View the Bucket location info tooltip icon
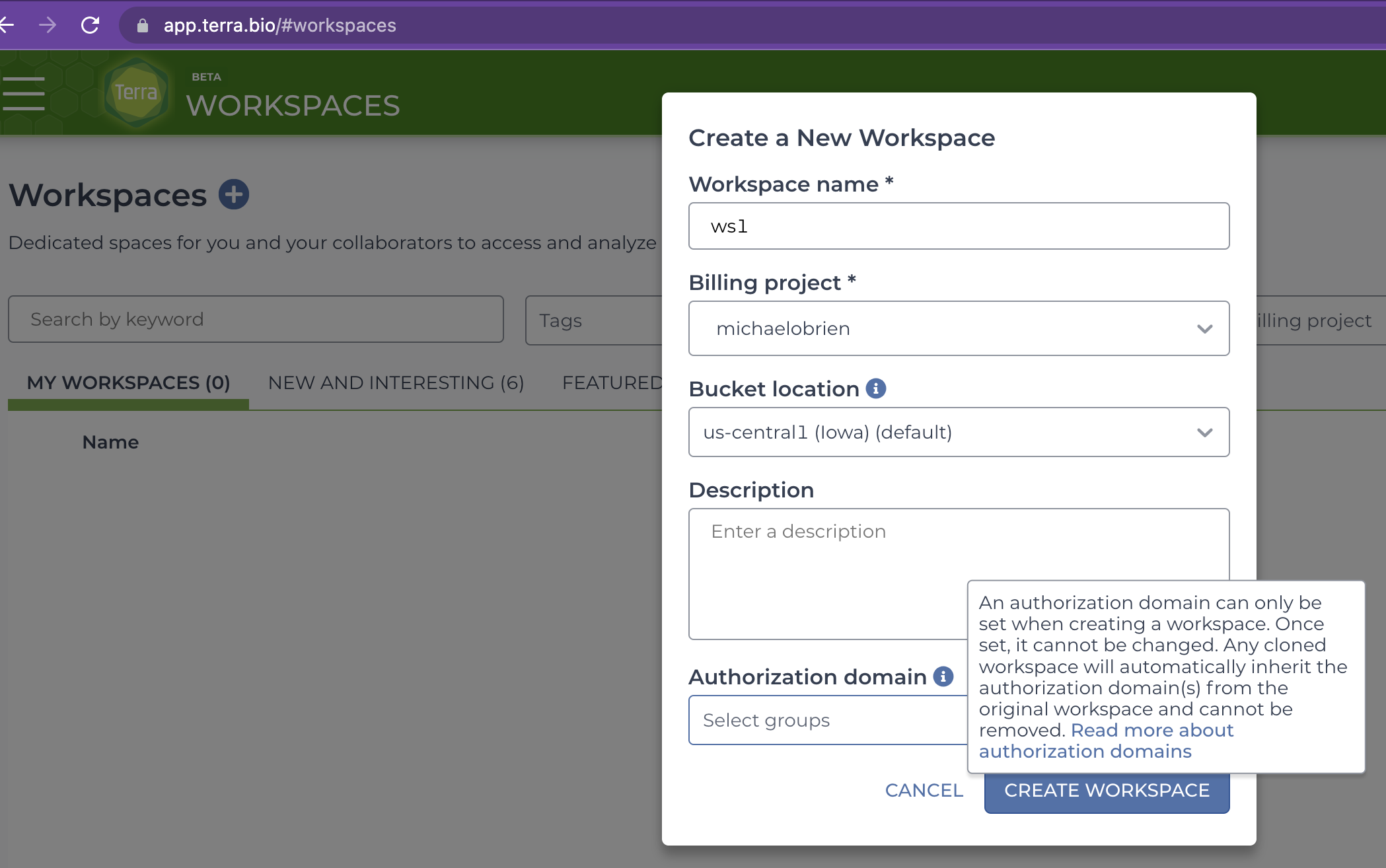The image size is (1386, 868). click(x=876, y=388)
